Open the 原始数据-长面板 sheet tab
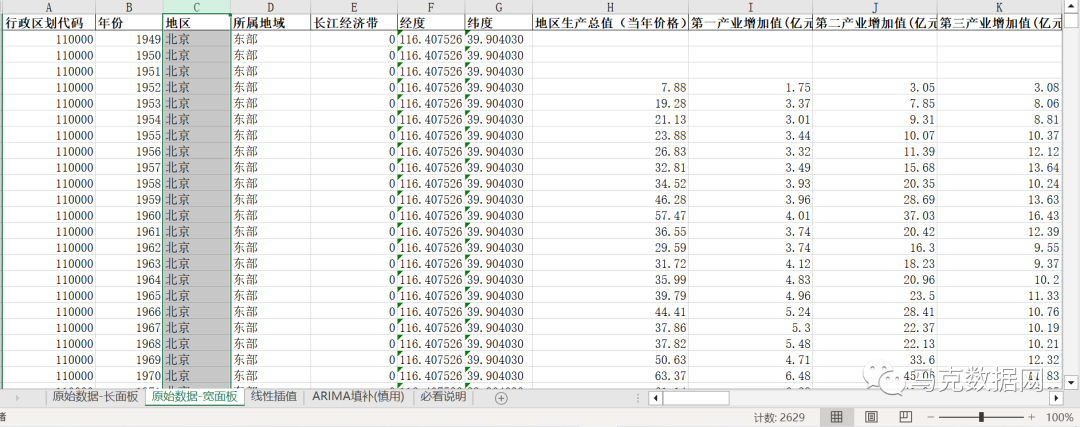 click(95, 397)
